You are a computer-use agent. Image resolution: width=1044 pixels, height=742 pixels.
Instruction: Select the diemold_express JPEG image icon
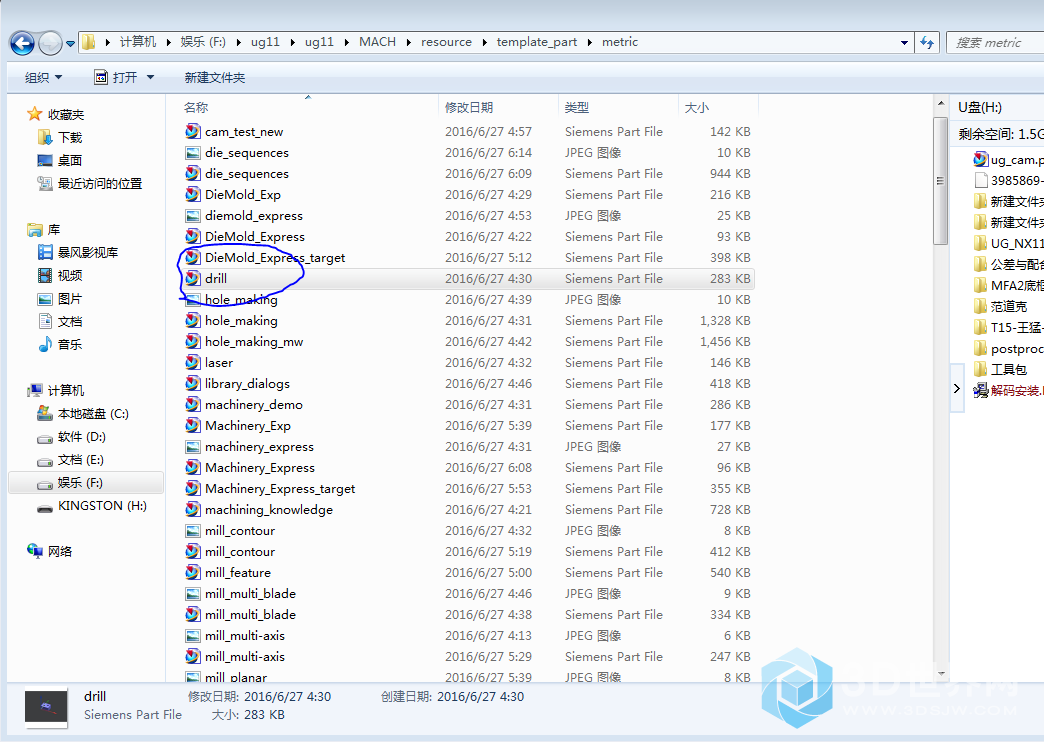[x=192, y=216]
